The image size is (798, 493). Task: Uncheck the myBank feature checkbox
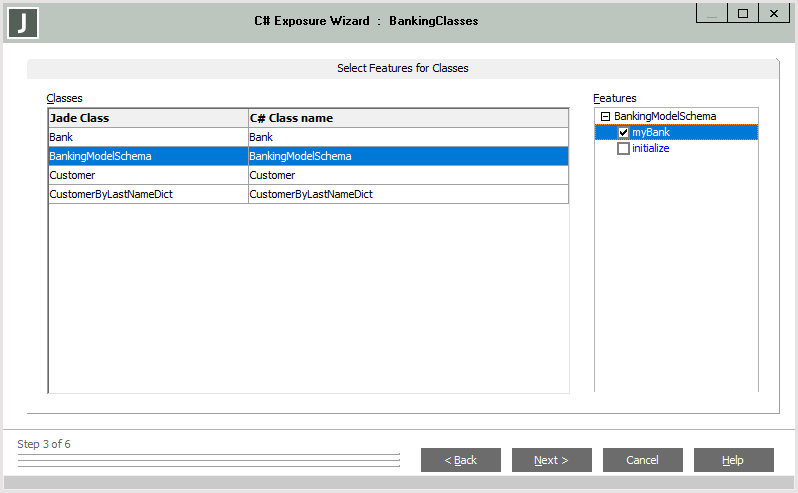pos(624,132)
